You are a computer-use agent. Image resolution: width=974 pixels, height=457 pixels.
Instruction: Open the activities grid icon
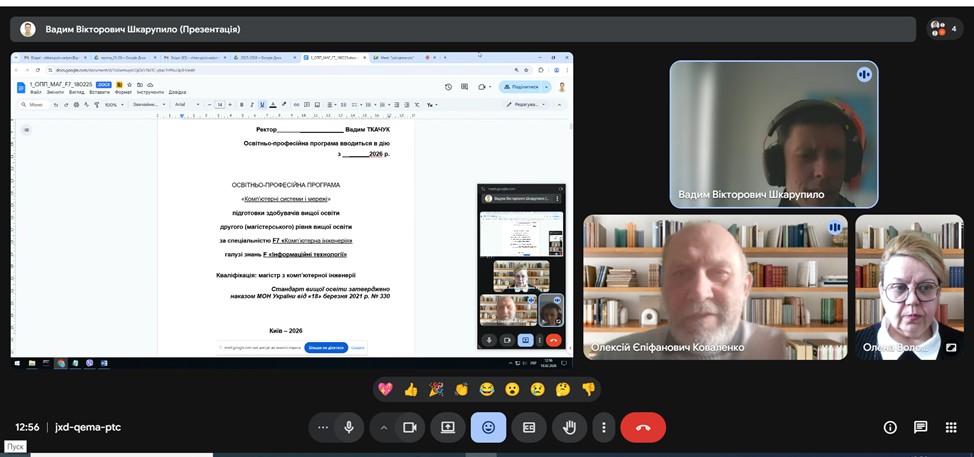951,427
